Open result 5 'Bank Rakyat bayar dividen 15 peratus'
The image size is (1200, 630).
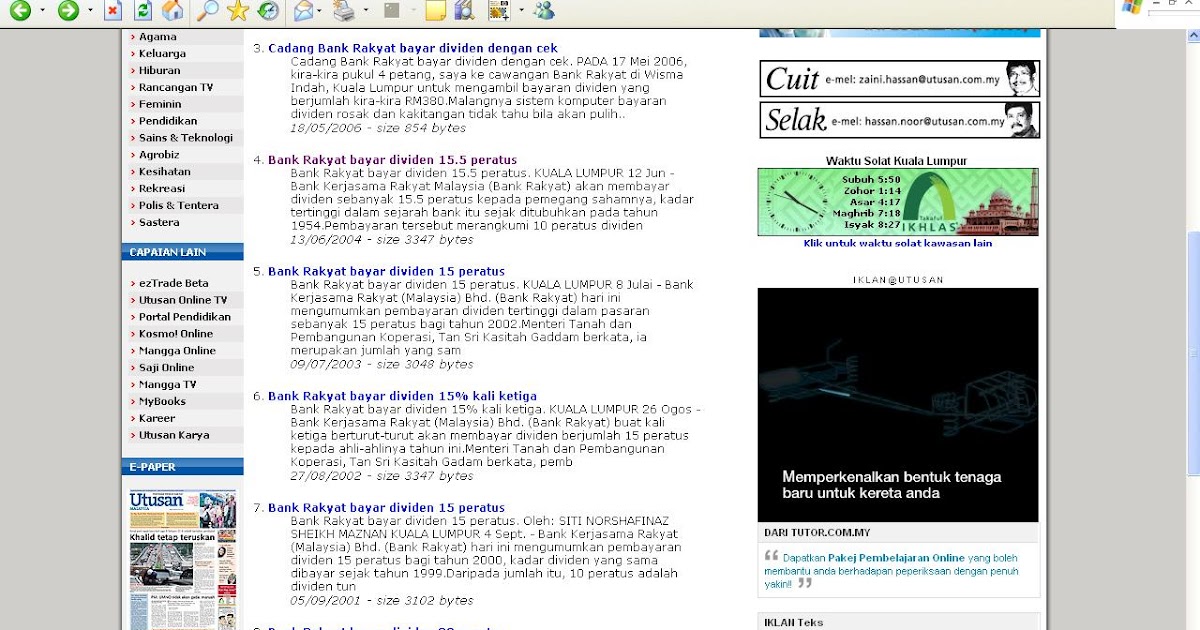point(386,272)
